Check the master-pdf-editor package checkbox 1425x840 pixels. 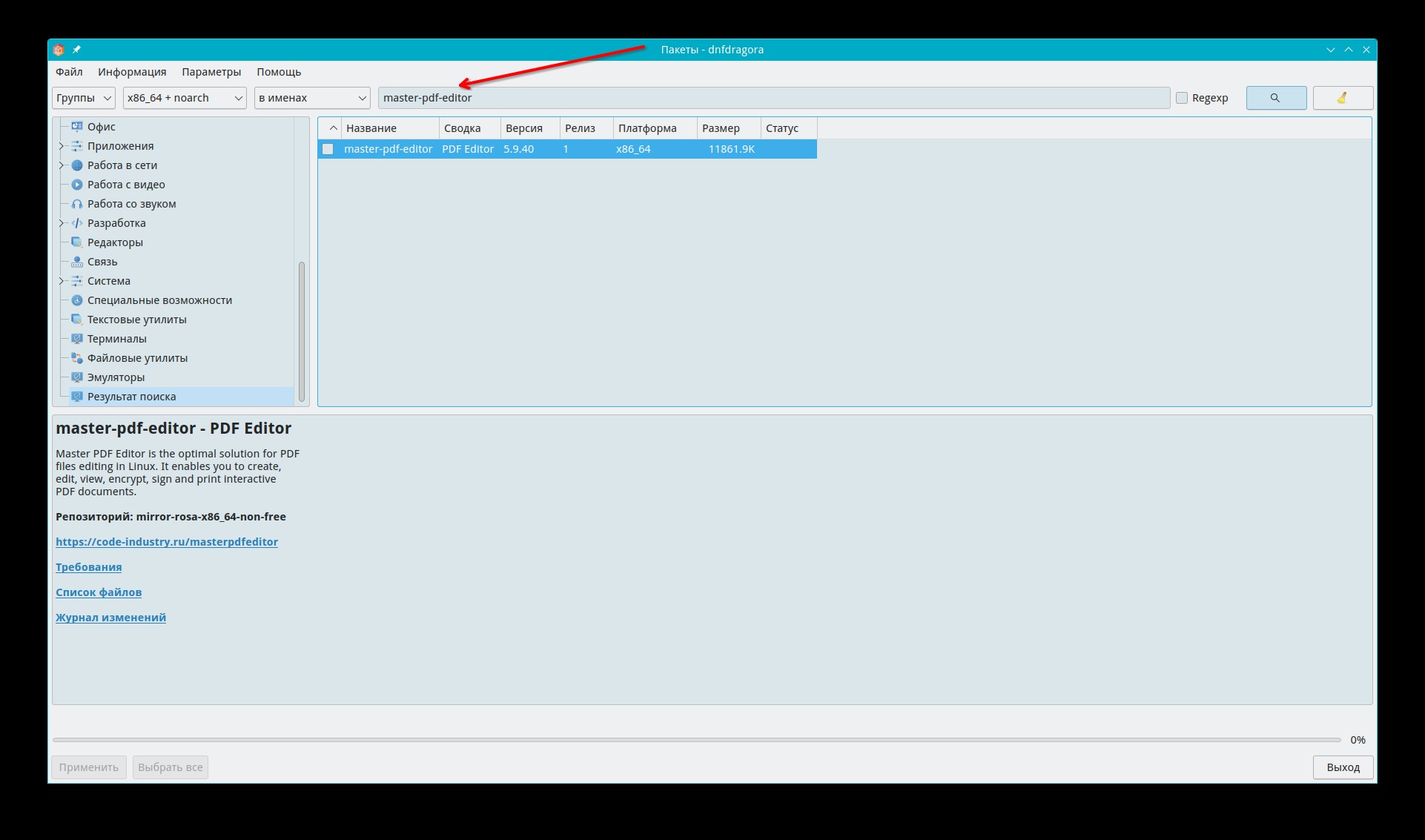[328, 149]
